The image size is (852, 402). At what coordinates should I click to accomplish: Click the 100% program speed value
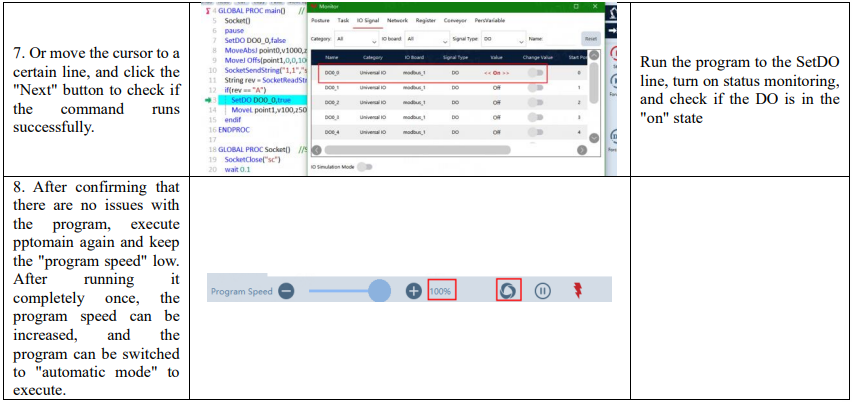(x=441, y=291)
